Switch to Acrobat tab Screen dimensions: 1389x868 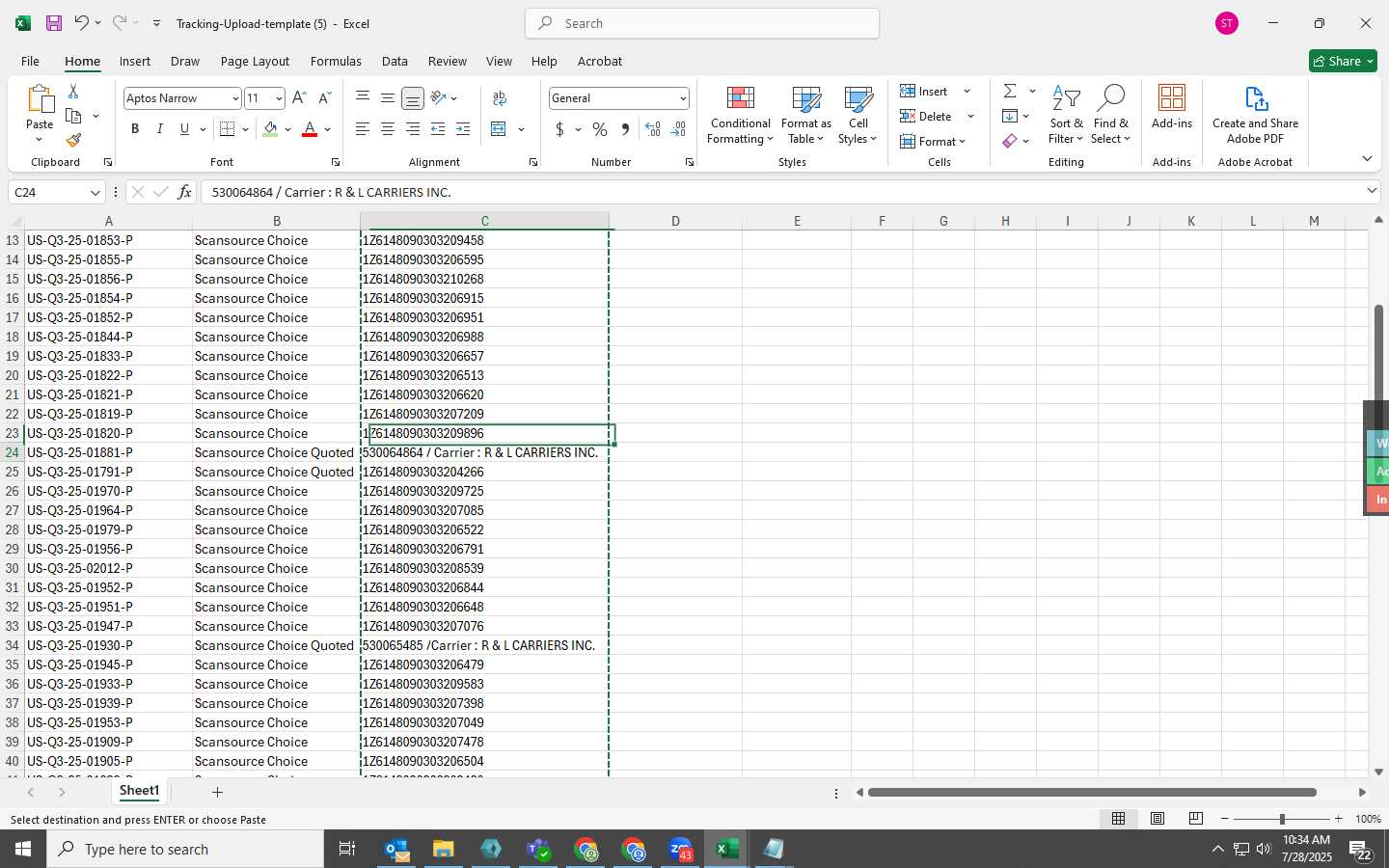600,61
